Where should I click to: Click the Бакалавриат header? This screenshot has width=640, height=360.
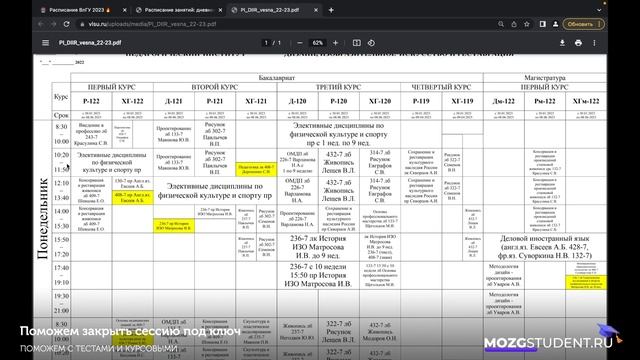(277, 78)
